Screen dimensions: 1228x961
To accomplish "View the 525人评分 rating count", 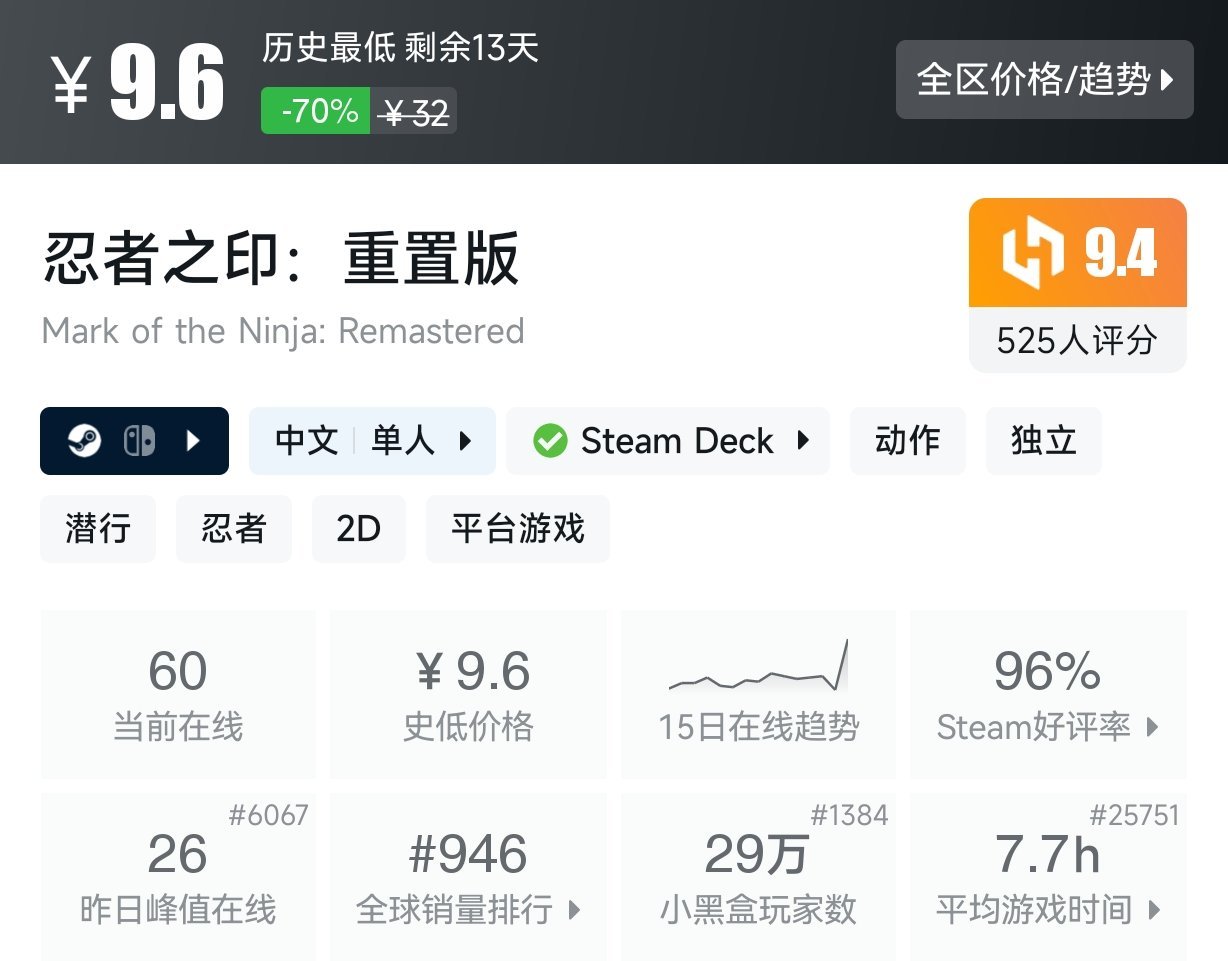I will (x=1077, y=341).
